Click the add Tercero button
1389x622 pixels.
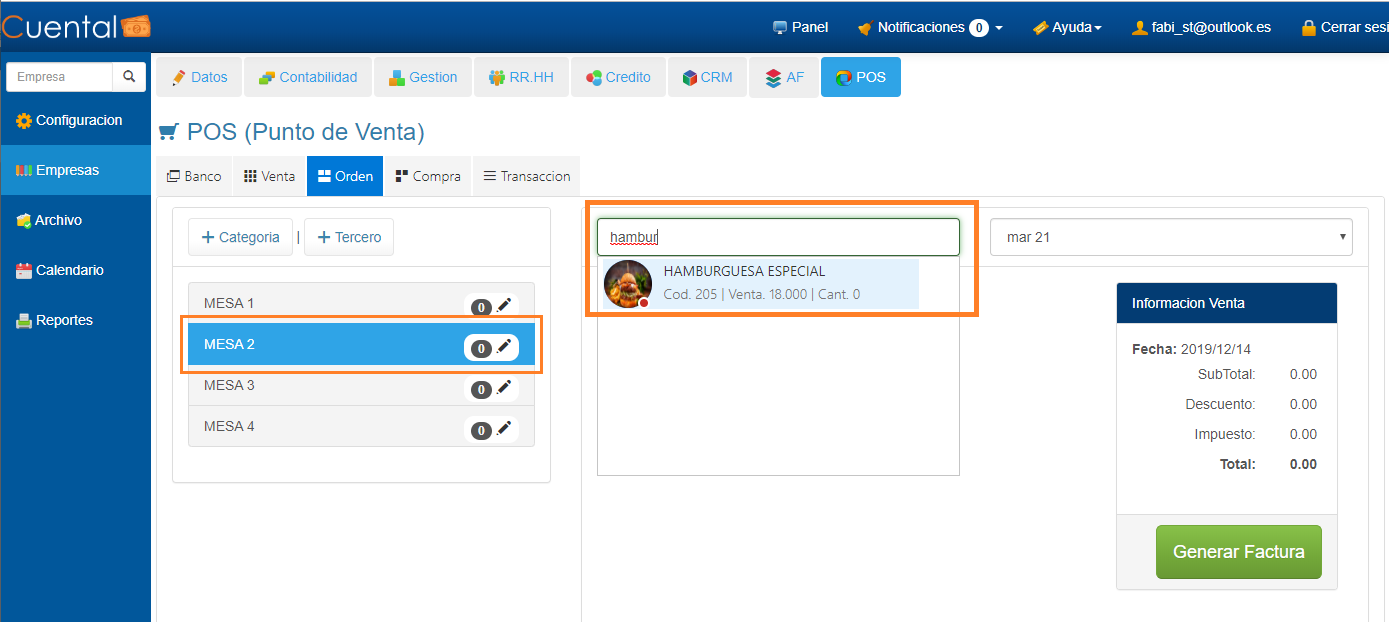coord(349,237)
